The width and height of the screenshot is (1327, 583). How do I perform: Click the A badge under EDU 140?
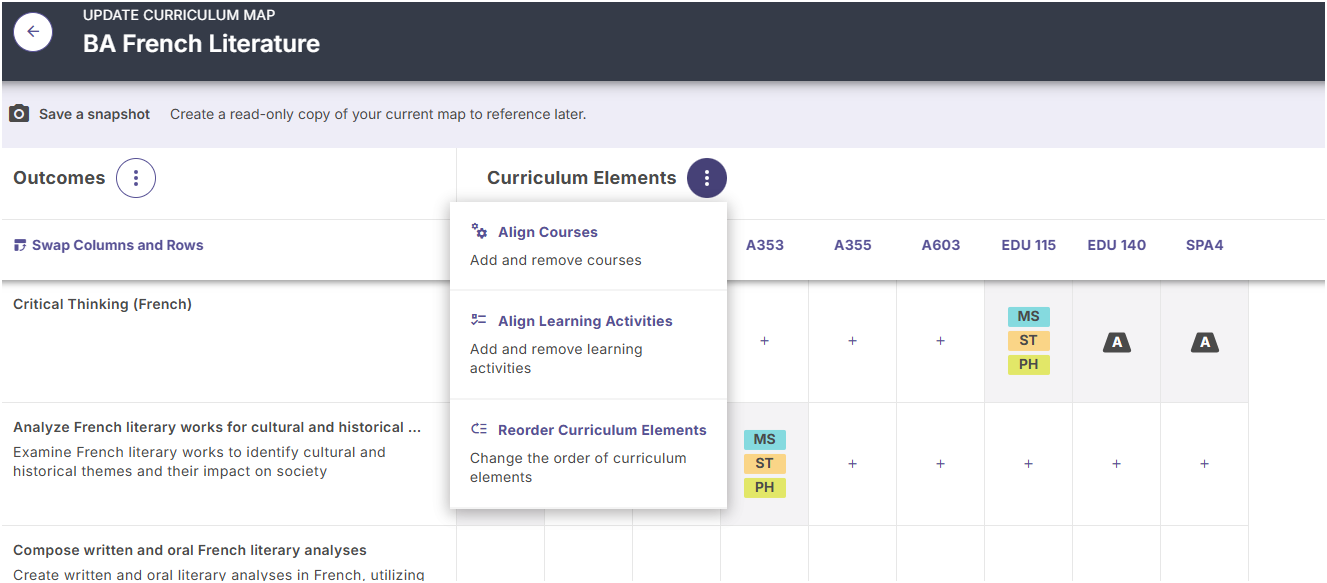pos(1117,342)
